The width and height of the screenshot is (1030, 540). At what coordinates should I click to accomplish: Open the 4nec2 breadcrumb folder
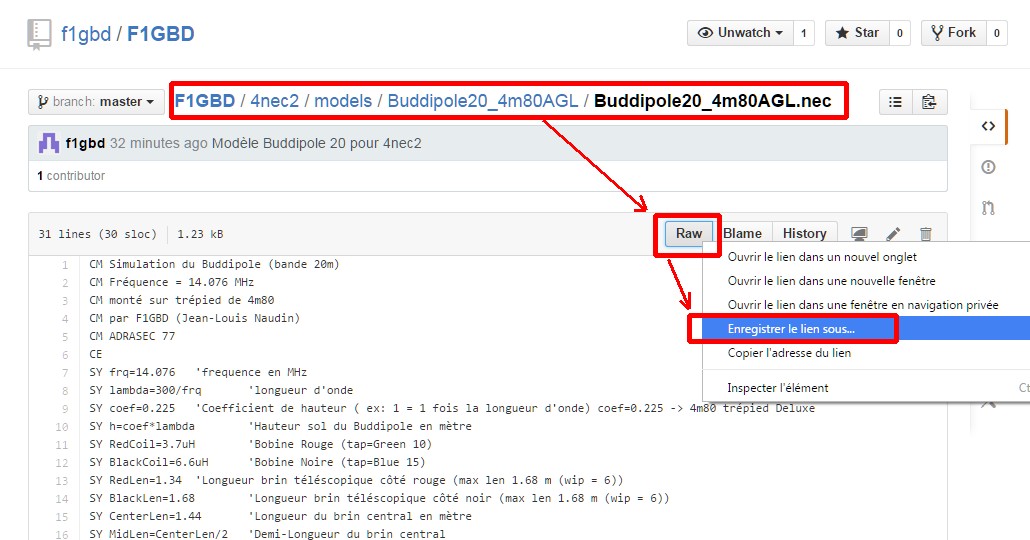pyautogui.click(x=275, y=101)
